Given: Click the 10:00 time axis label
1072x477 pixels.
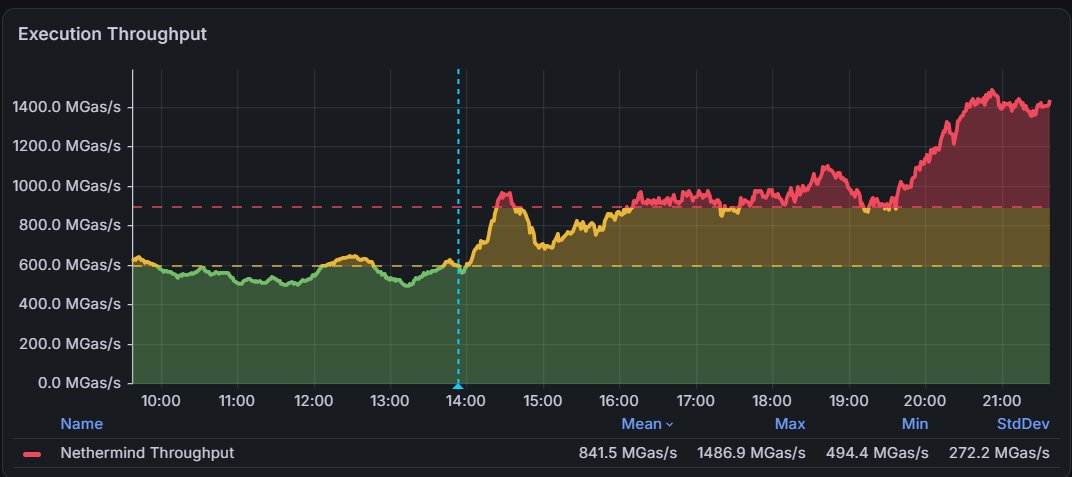Looking at the screenshot, I should 161,401.
